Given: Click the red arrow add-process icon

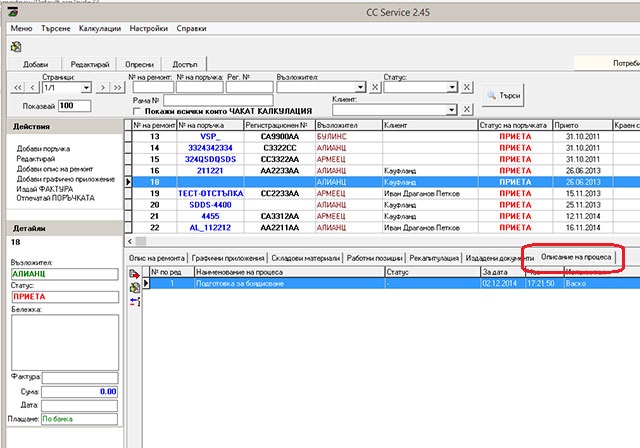Looking at the screenshot, I should click(x=134, y=274).
